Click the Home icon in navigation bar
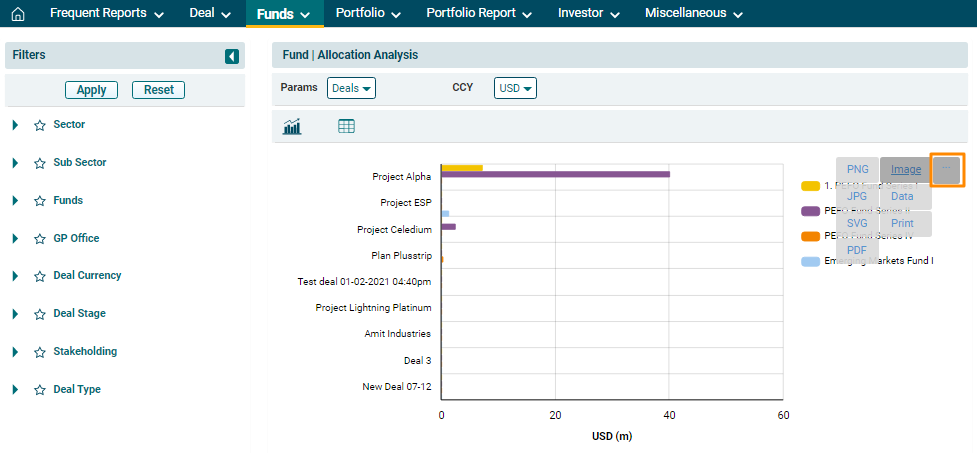This screenshot has height=453, width=977. pyautogui.click(x=17, y=14)
